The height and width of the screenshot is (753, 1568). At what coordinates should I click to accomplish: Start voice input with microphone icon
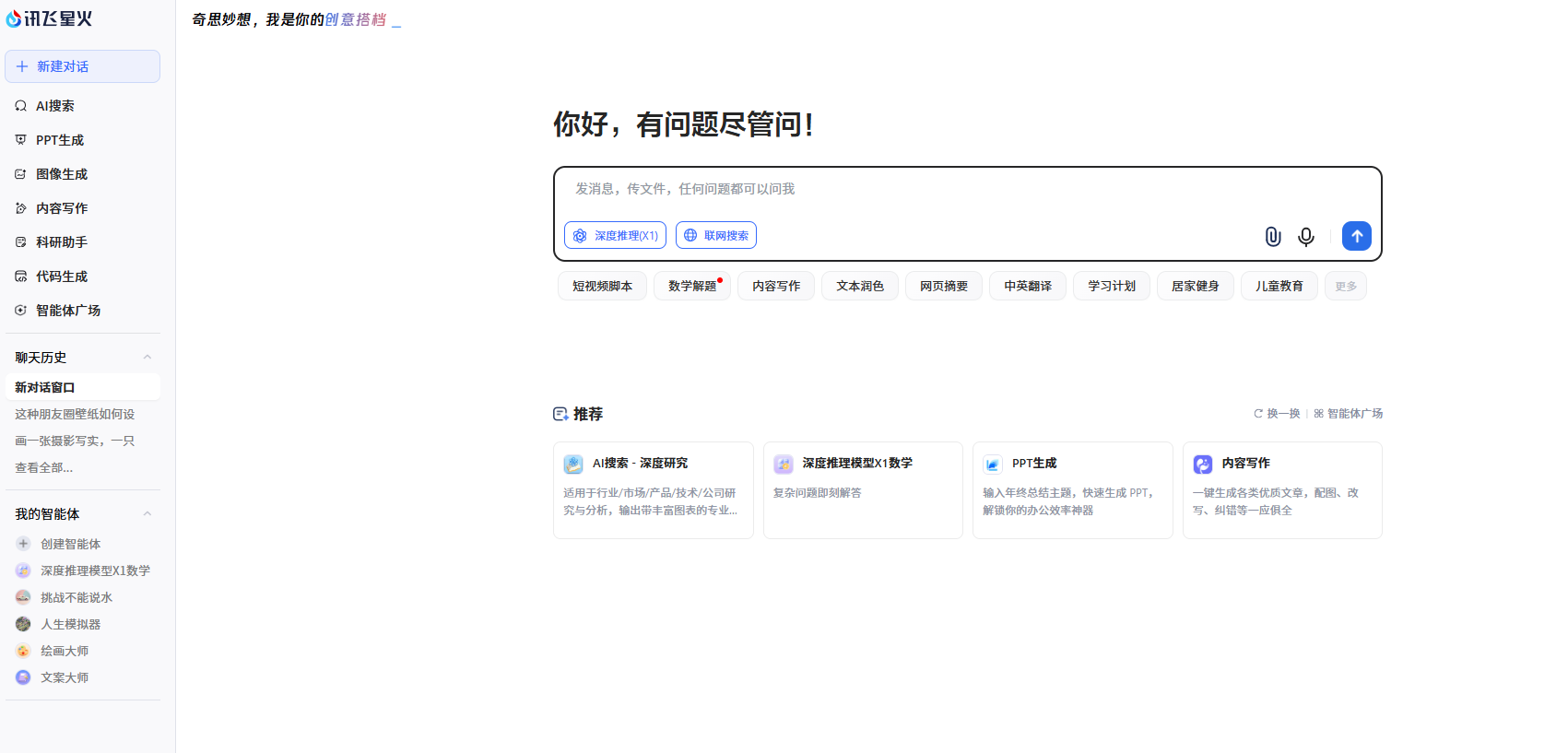coord(1306,237)
